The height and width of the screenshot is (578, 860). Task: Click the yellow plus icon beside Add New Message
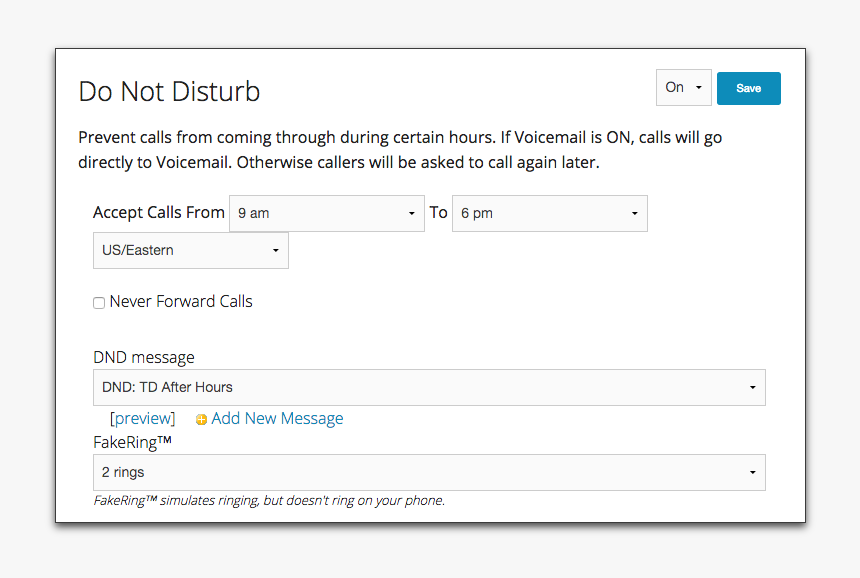coord(201,420)
